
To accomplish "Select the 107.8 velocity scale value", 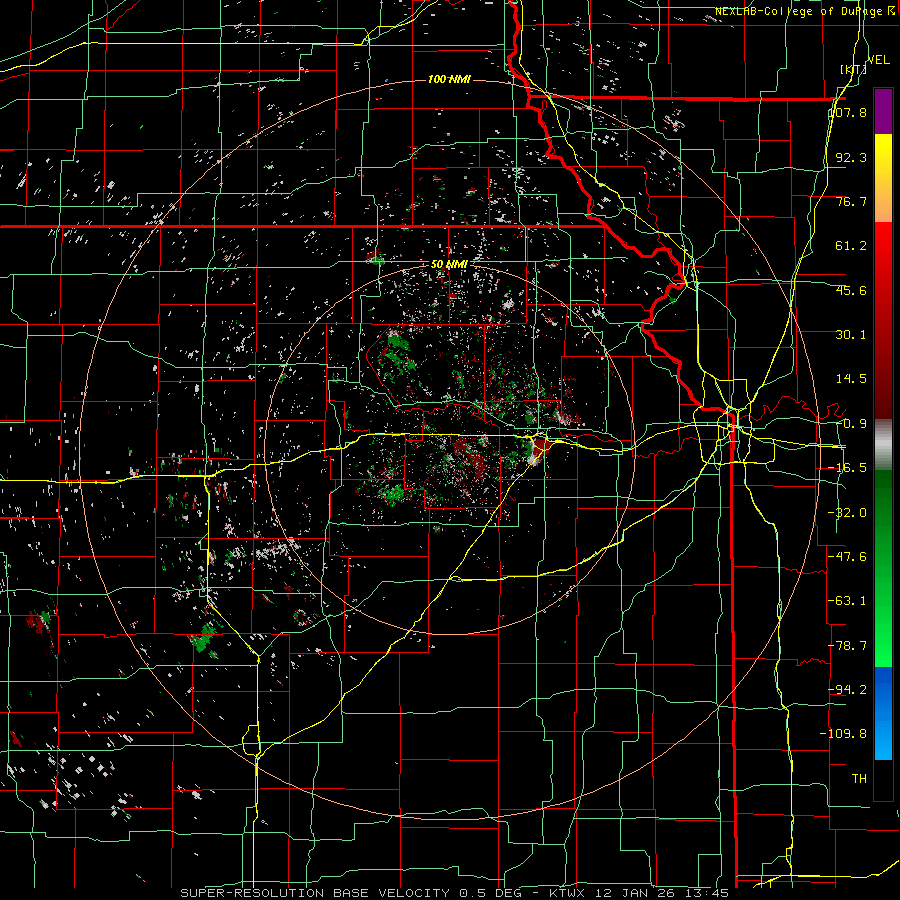I will coord(848,112).
